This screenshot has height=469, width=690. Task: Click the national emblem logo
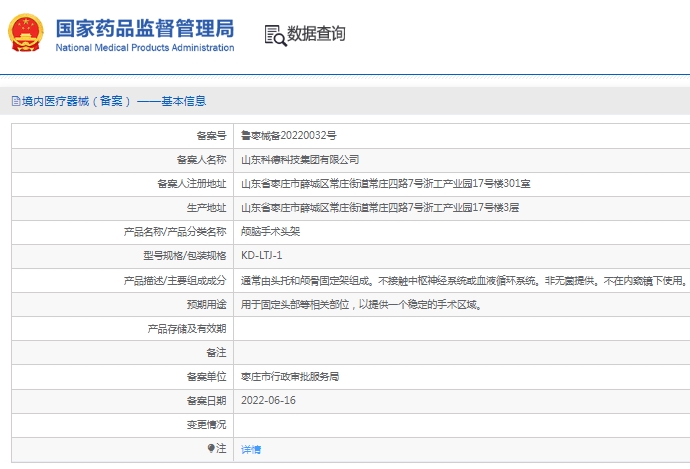pos(26,33)
